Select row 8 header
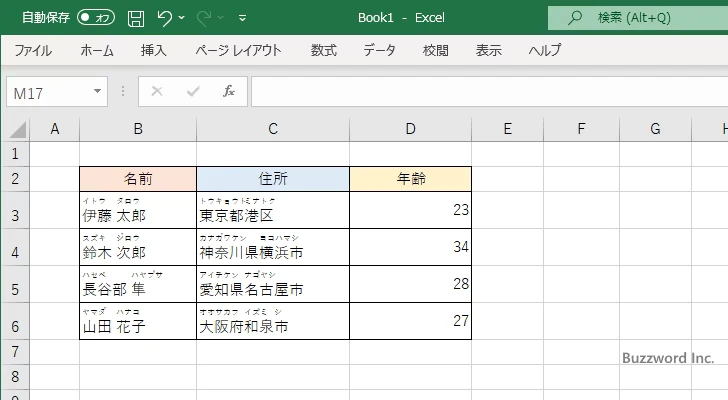This screenshot has height=400, width=728. coord(15,377)
